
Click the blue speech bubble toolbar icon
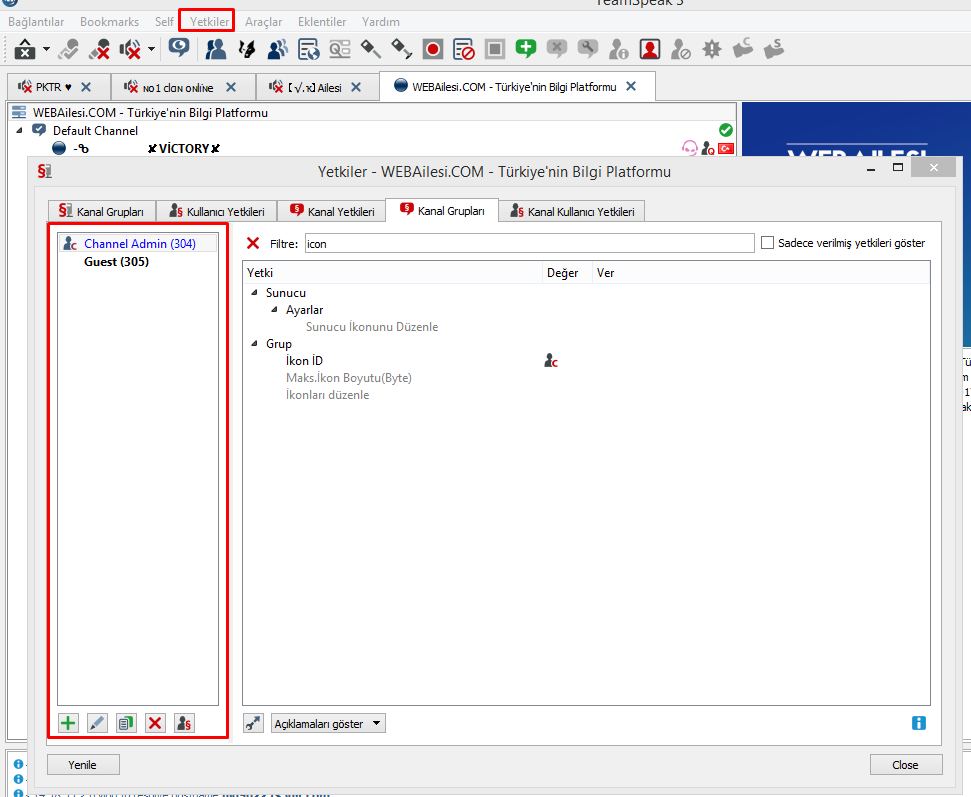(x=179, y=48)
